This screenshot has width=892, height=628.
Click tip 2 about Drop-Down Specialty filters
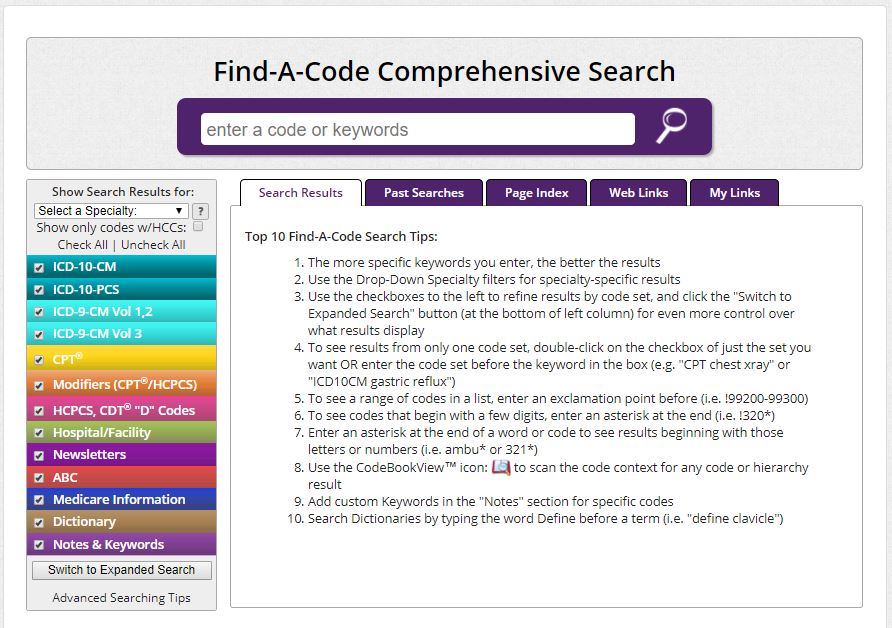(x=494, y=279)
